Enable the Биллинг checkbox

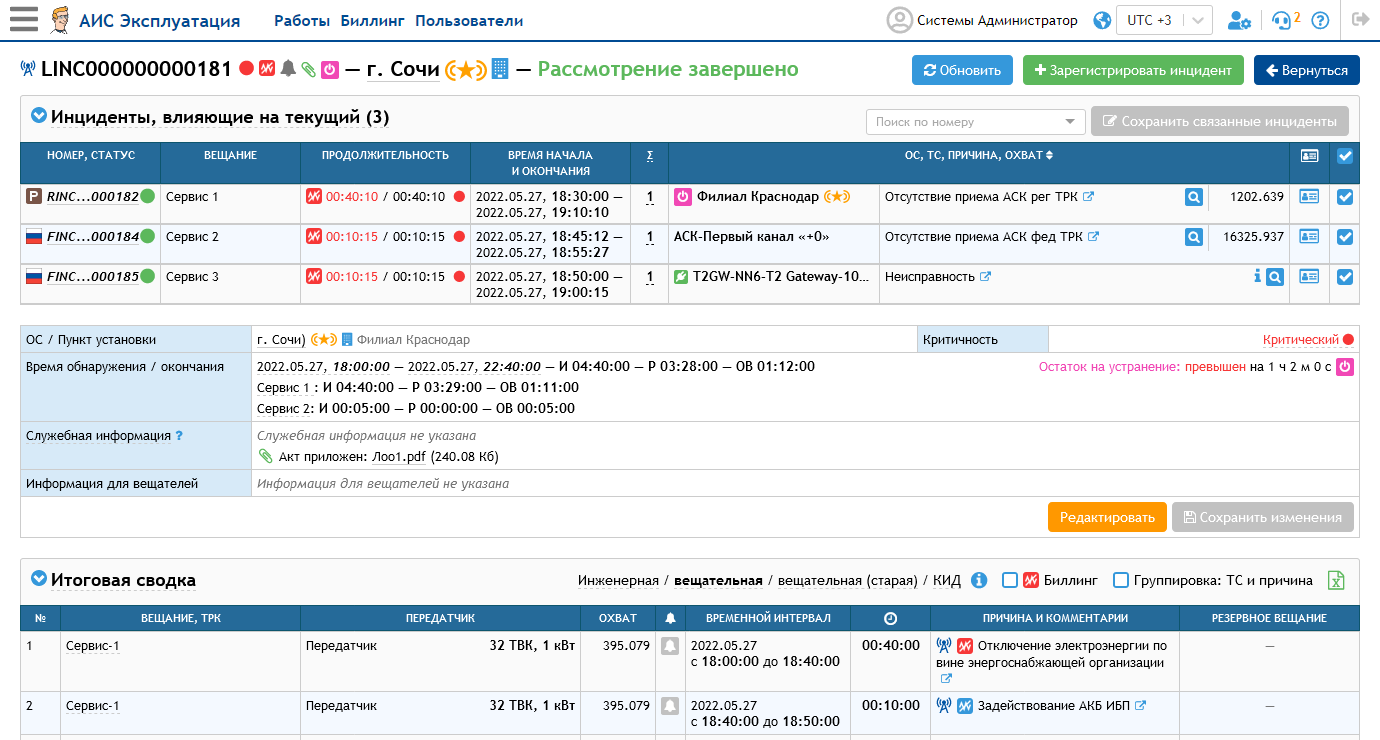[x=1010, y=580]
